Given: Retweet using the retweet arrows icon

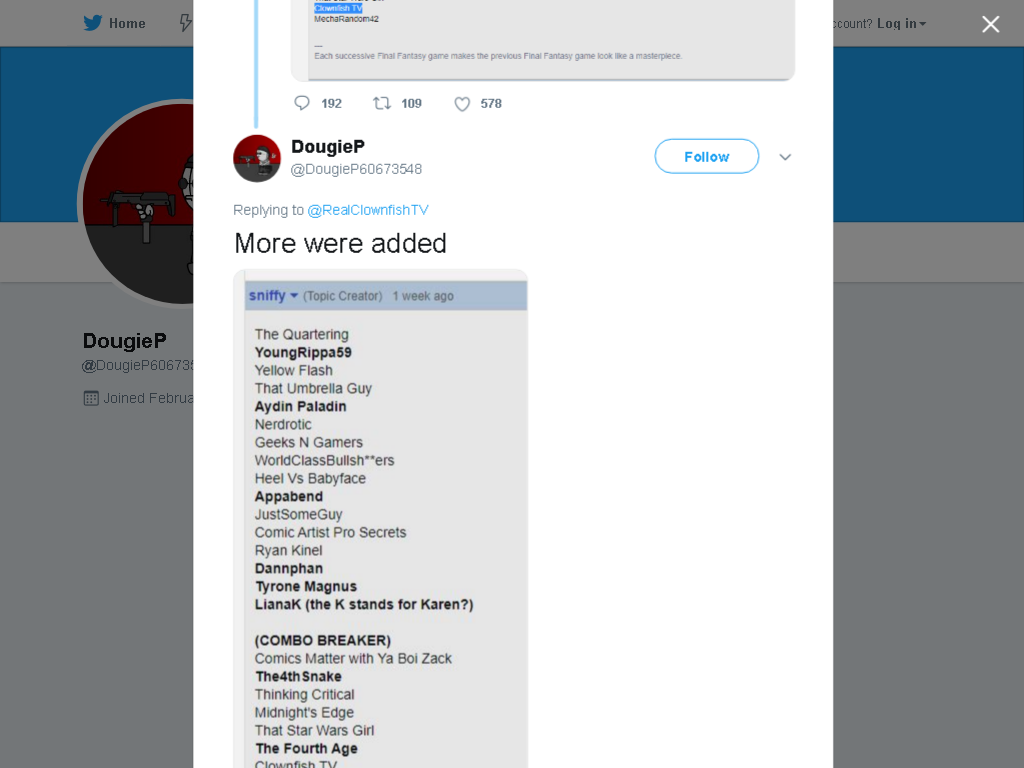Looking at the screenshot, I should [381, 103].
